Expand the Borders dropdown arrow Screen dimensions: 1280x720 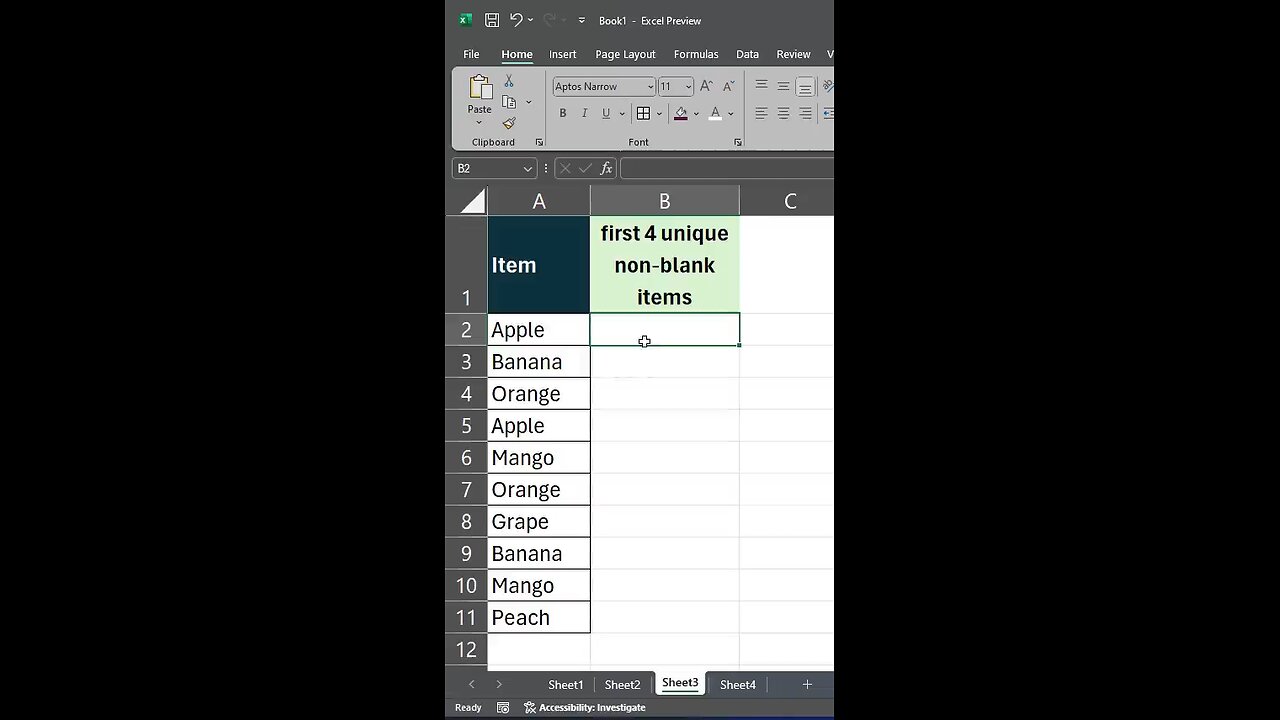pyautogui.click(x=661, y=114)
